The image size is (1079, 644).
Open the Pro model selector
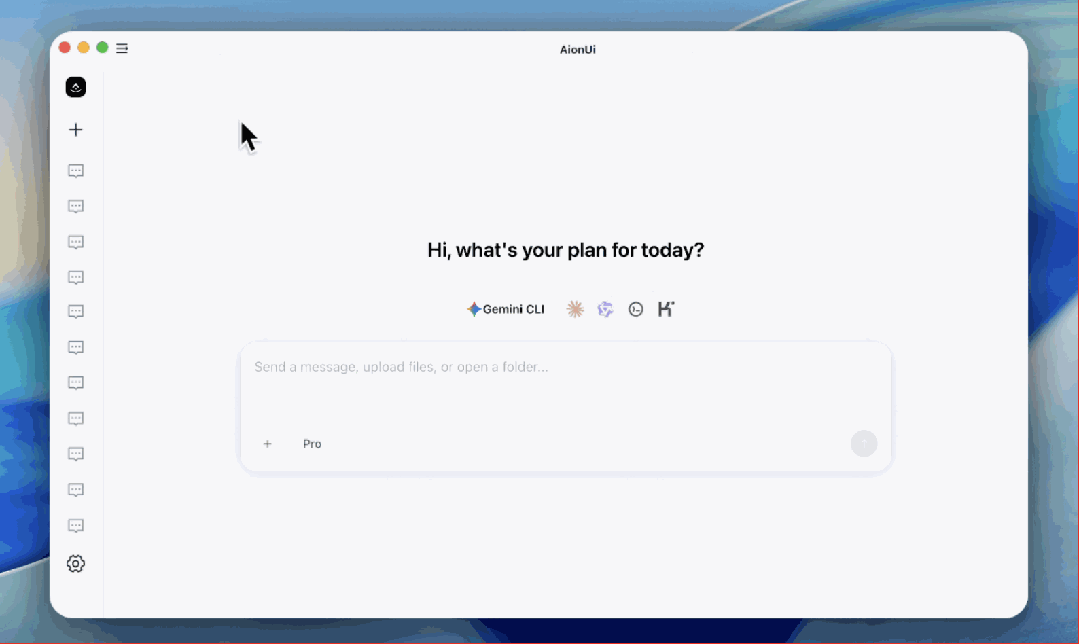[312, 444]
